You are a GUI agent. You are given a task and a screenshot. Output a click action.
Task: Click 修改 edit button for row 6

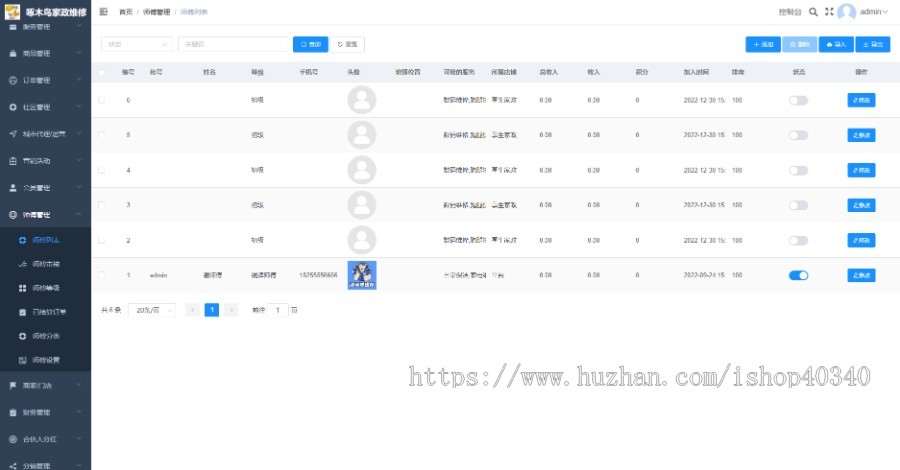pyautogui.click(x=861, y=100)
